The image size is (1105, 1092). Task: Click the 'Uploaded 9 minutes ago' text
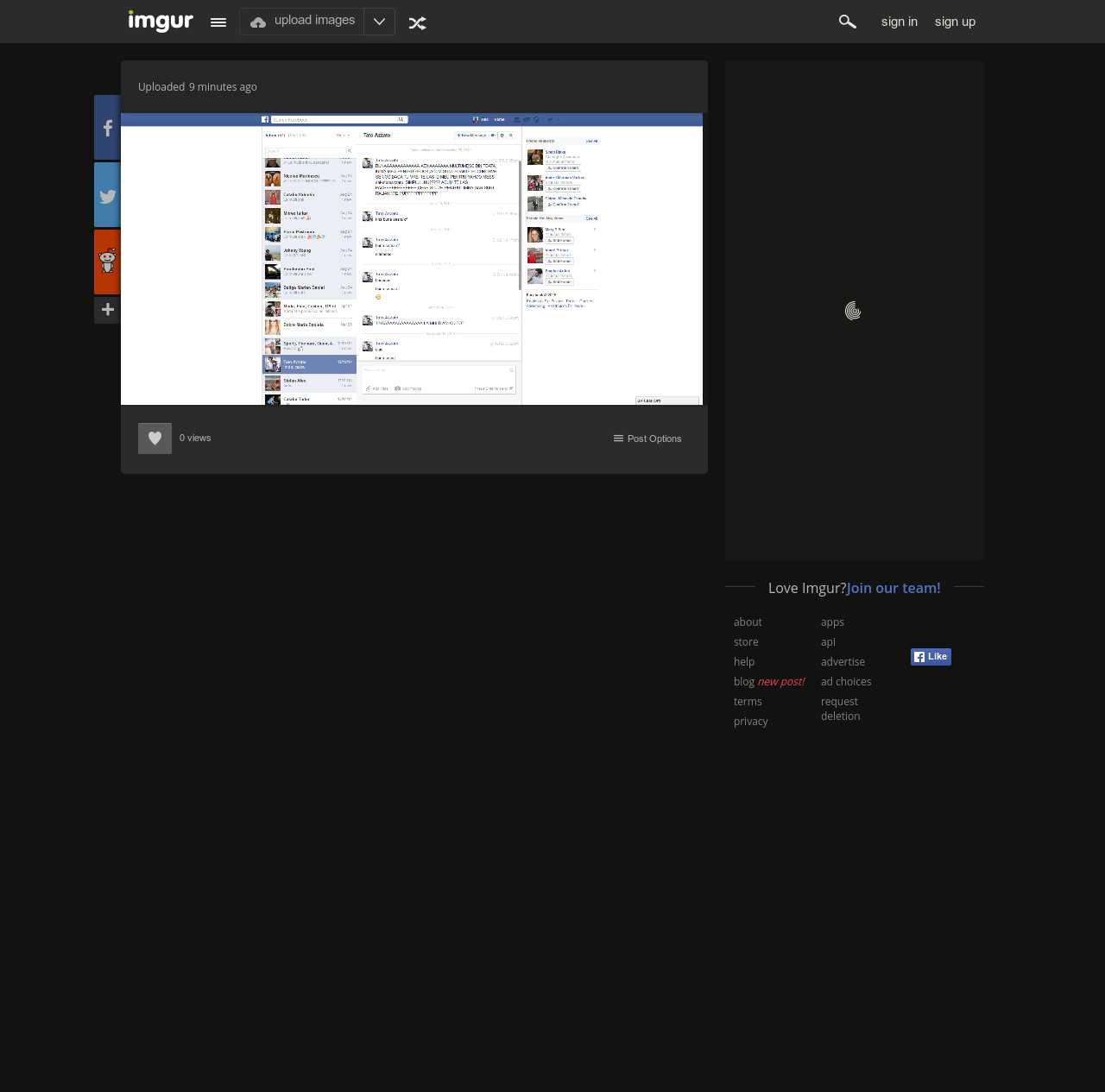(x=198, y=86)
